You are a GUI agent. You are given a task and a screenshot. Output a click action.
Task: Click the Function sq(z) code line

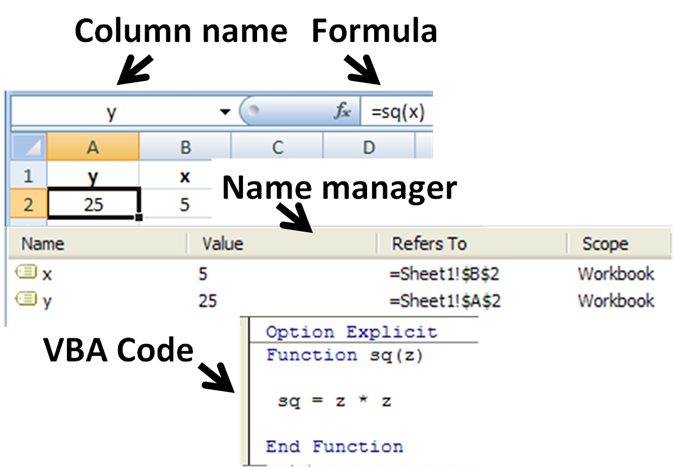(326, 355)
